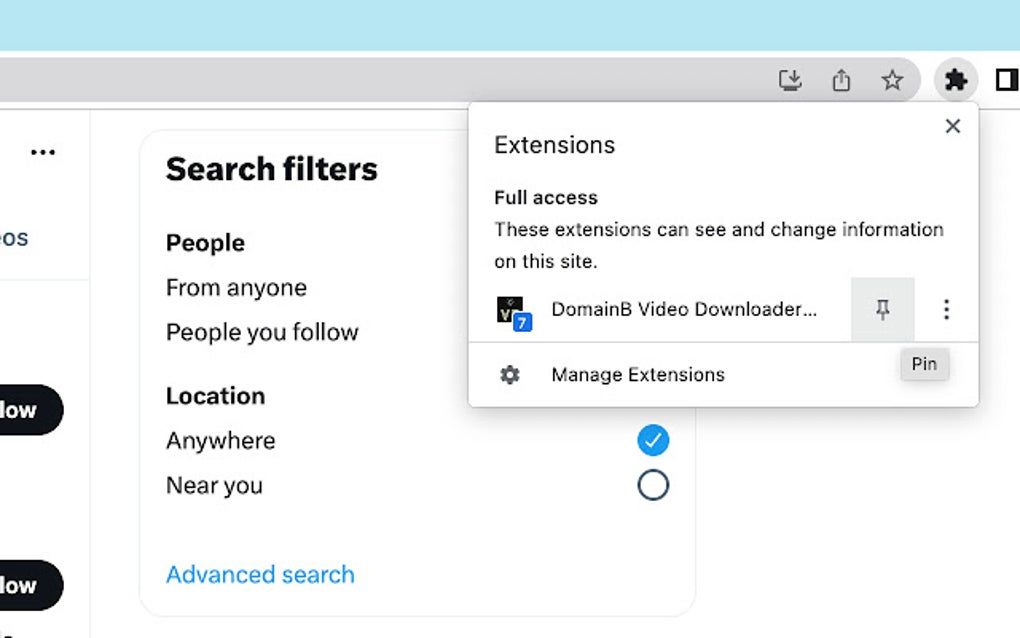The width and height of the screenshot is (1020, 638).
Task: Click DomainB Video Downloader extension name
Action: pos(684,310)
